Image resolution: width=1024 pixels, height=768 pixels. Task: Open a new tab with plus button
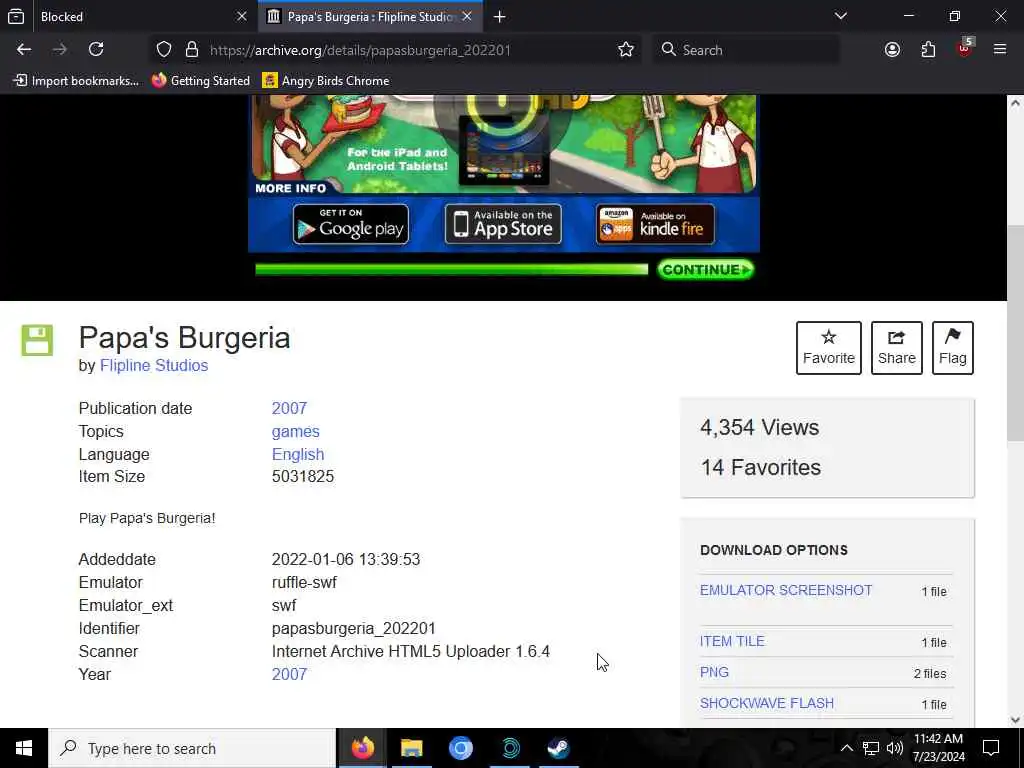coord(500,17)
